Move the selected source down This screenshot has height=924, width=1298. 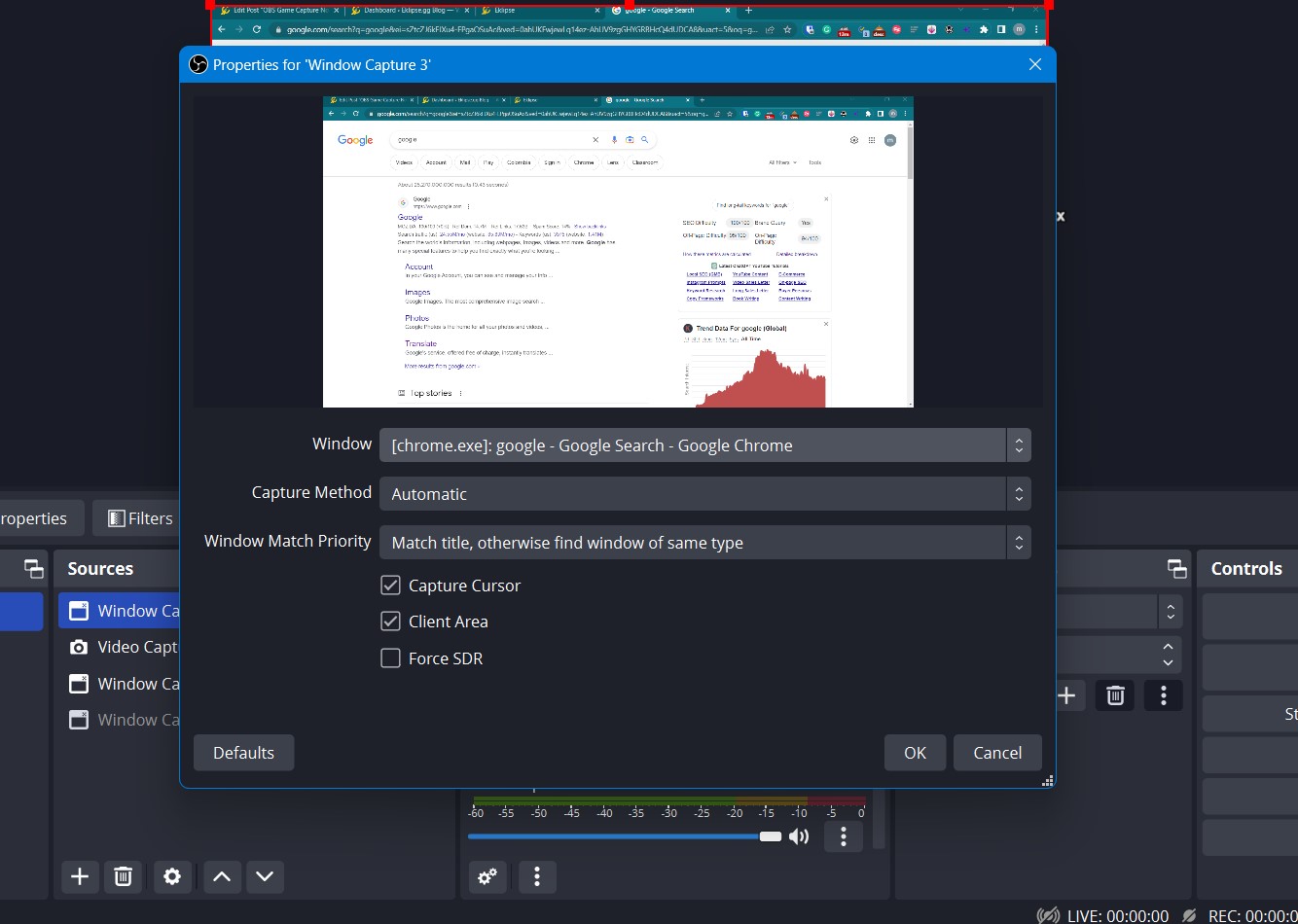click(x=265, y=876)
